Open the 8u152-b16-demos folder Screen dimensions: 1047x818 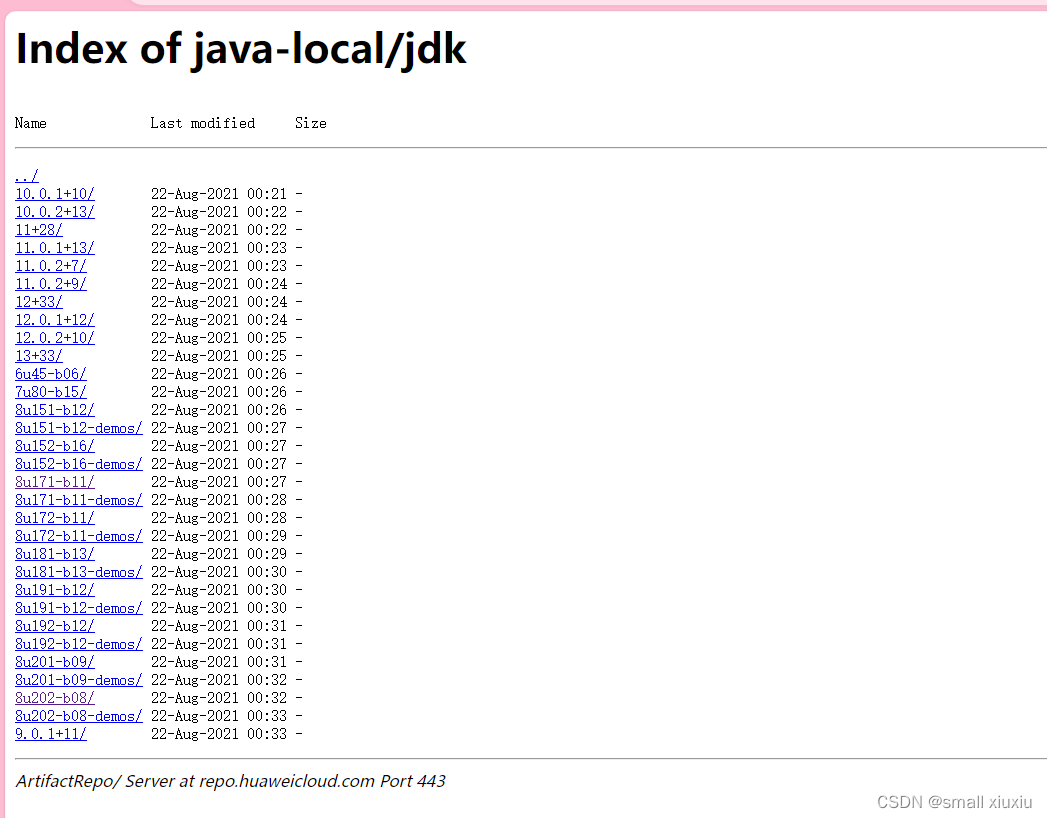pos(78,463)
